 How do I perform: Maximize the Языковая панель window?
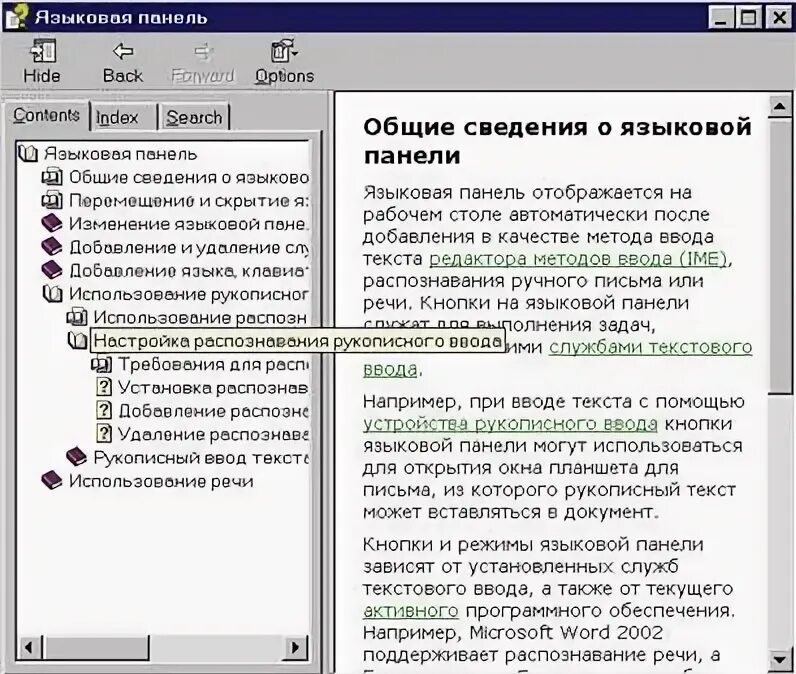pos(748,18)
